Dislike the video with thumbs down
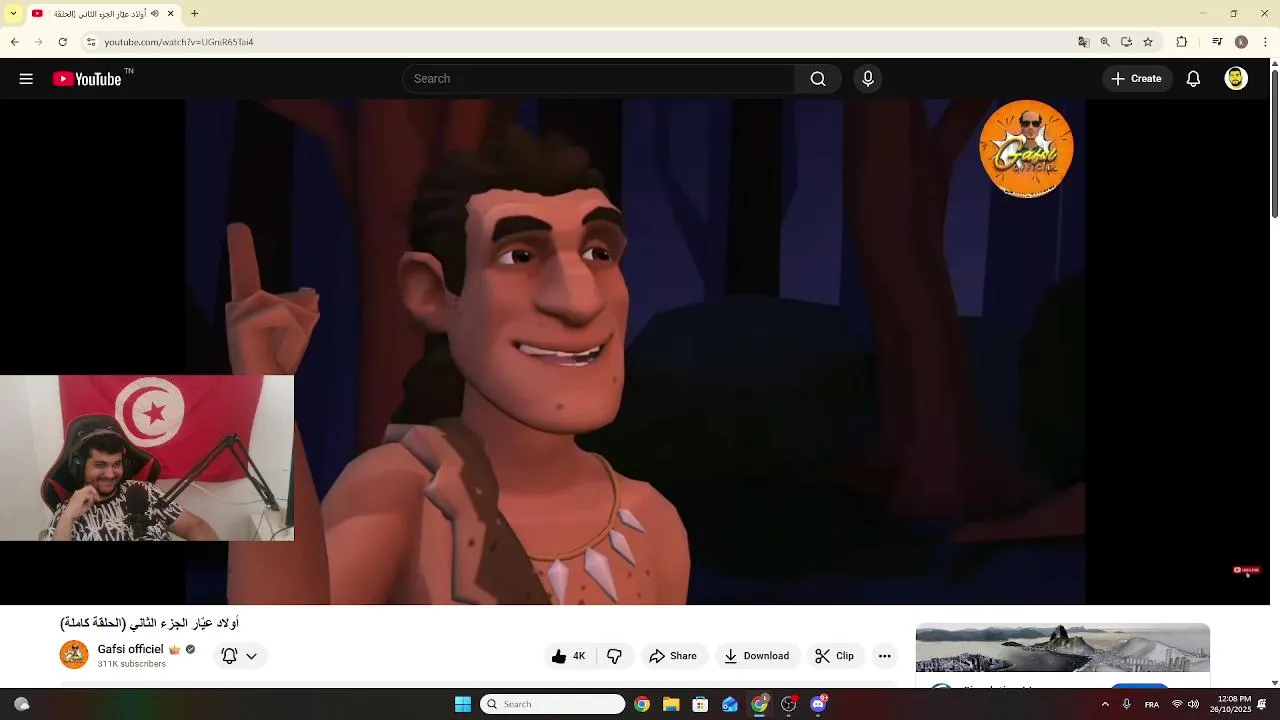This screenshot has height=720, width=1280. click(615, 656)
